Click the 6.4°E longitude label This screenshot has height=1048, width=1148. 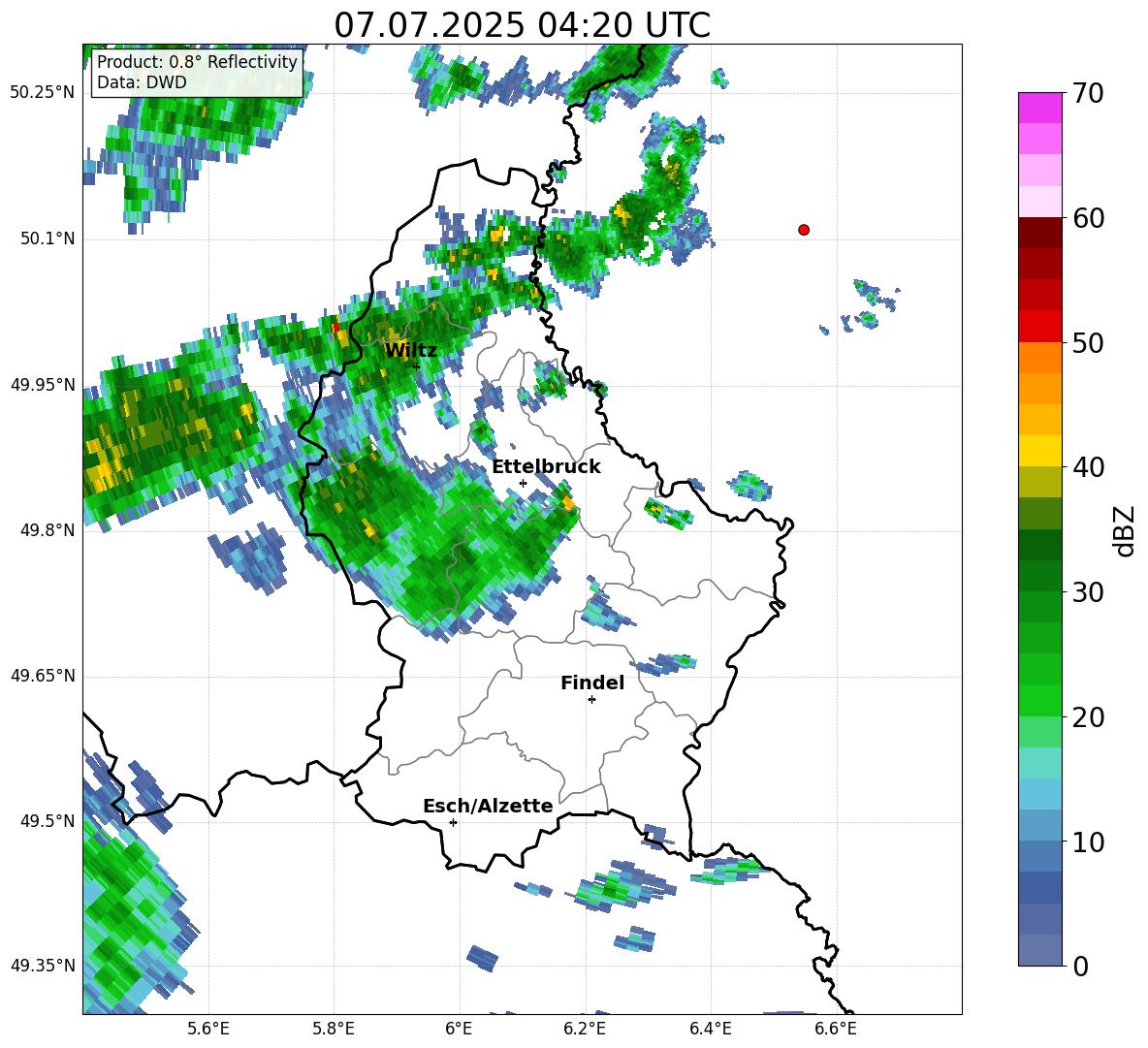point(710,1029)
